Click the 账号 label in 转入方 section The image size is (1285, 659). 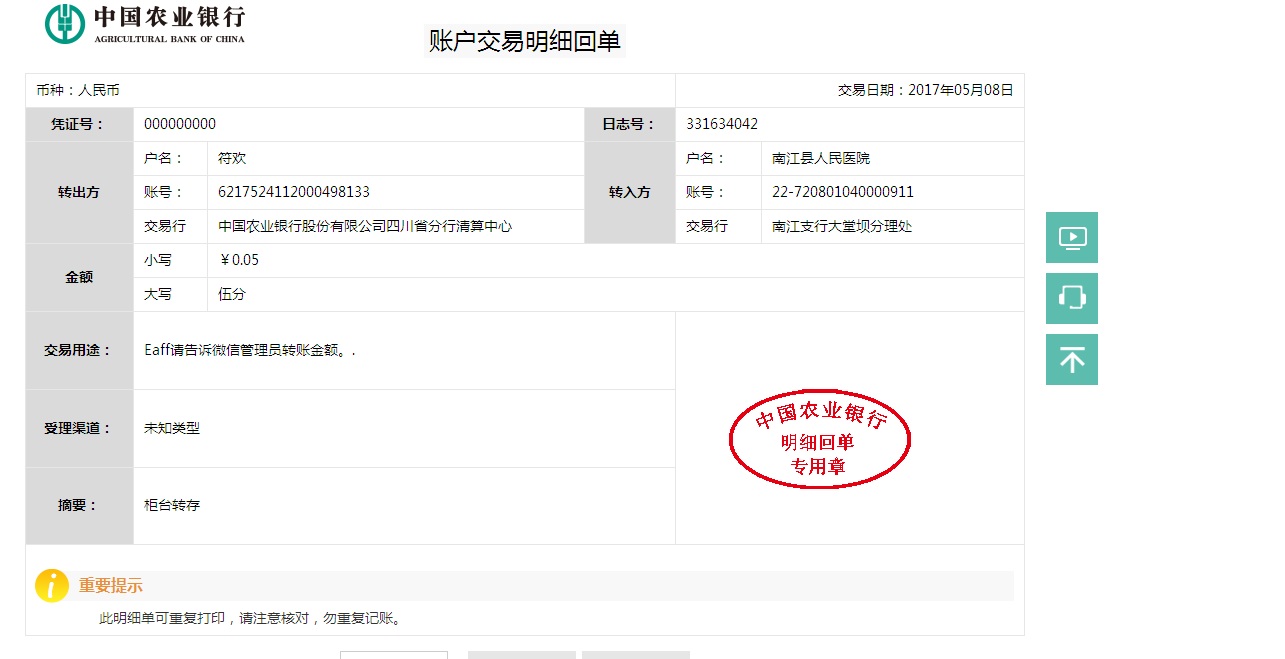(707, 192)
